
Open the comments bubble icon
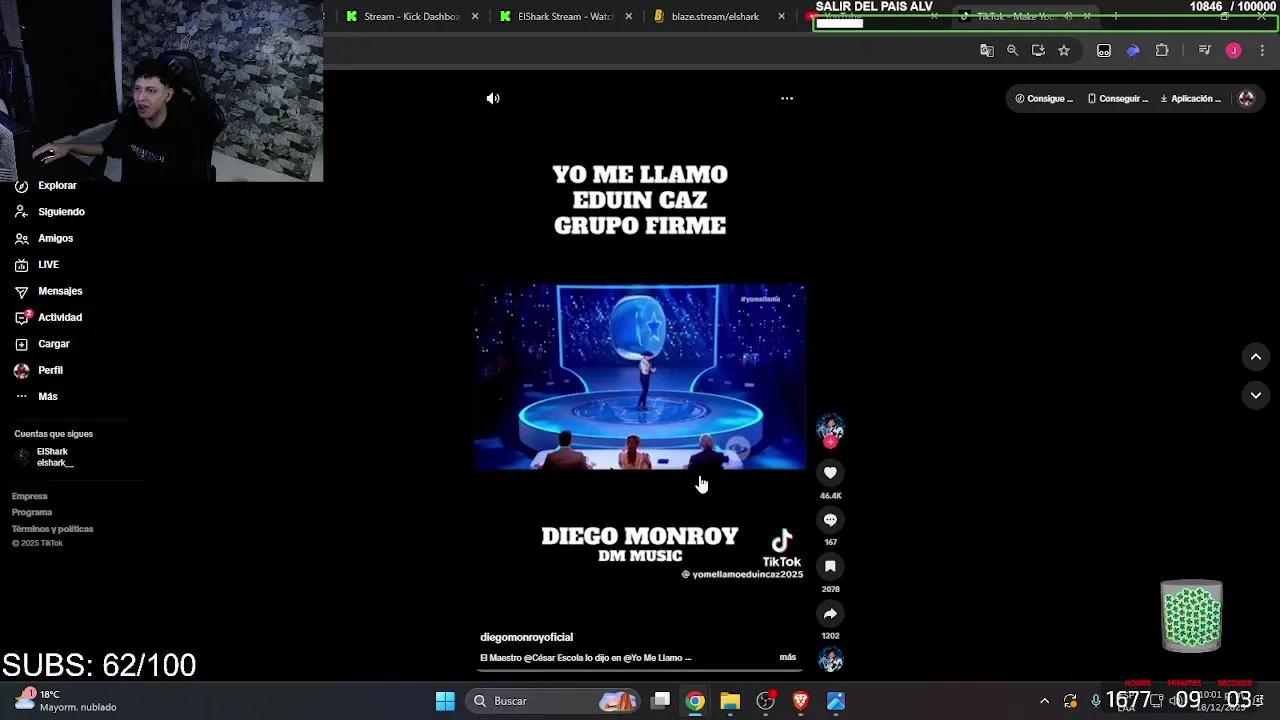830,520
